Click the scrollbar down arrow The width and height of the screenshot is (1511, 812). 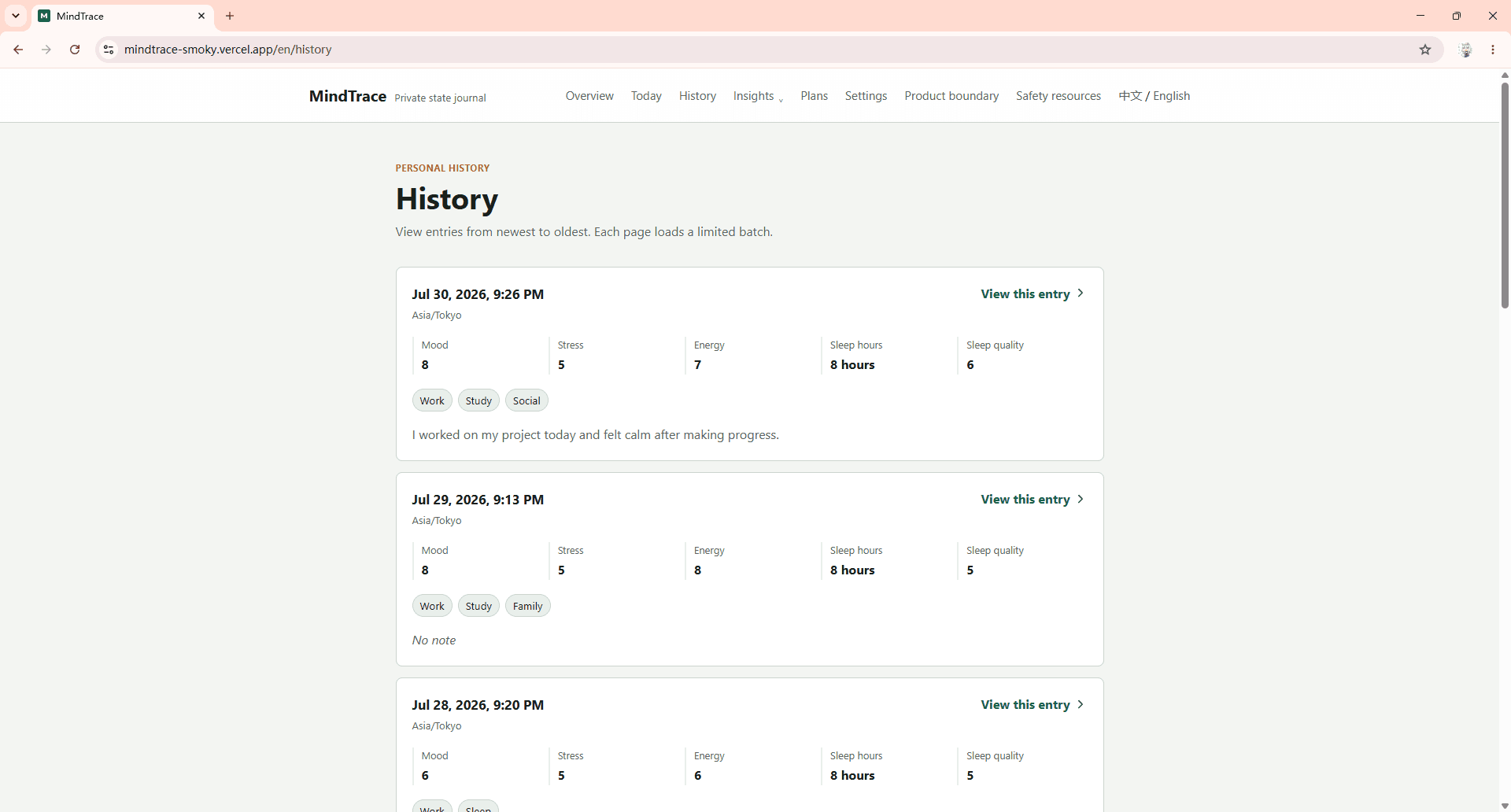click(1505, 806)
